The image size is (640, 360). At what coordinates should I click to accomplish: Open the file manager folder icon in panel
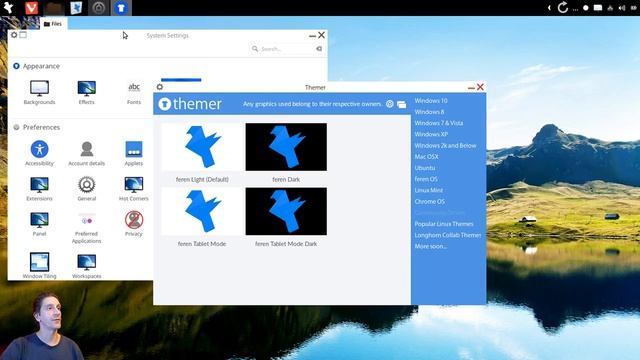point(53,8)
